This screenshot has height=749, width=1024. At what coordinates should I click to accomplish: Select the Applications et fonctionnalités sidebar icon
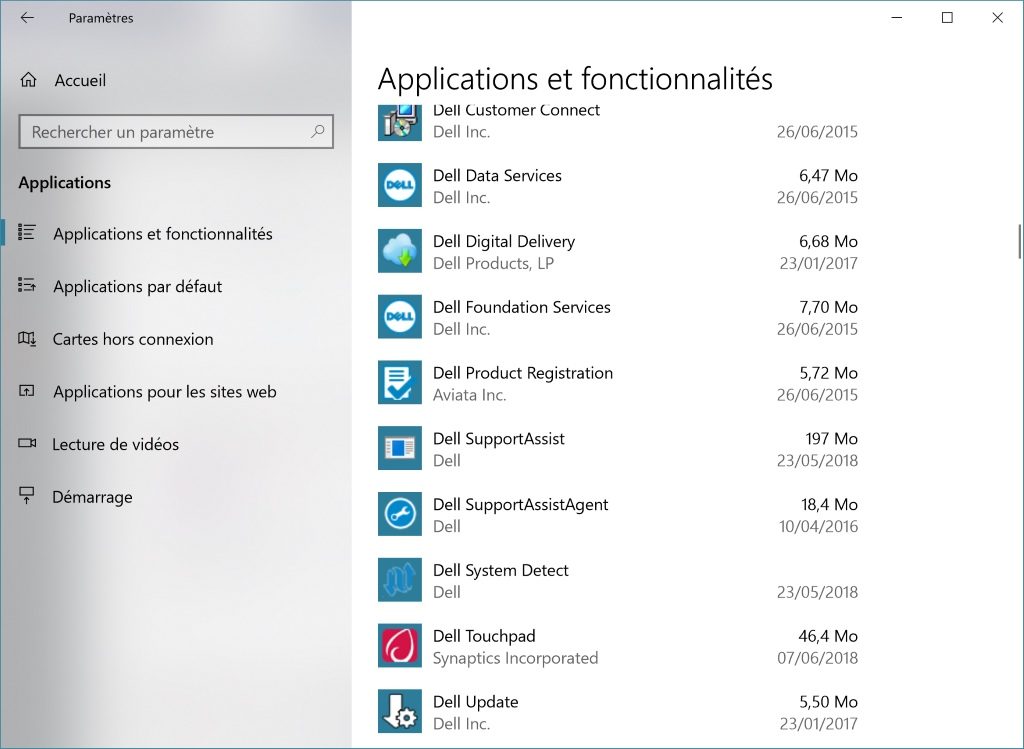27,232
